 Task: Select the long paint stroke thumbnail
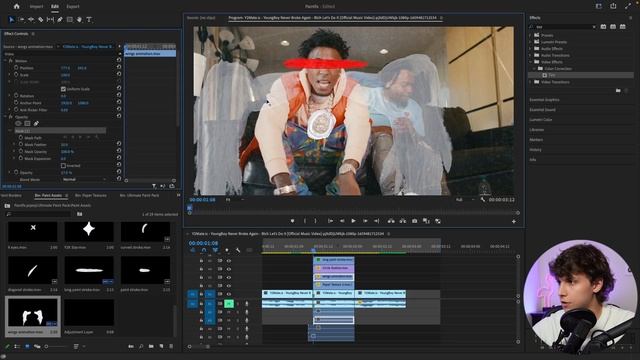pyautogui.click(x=89, y=270)
